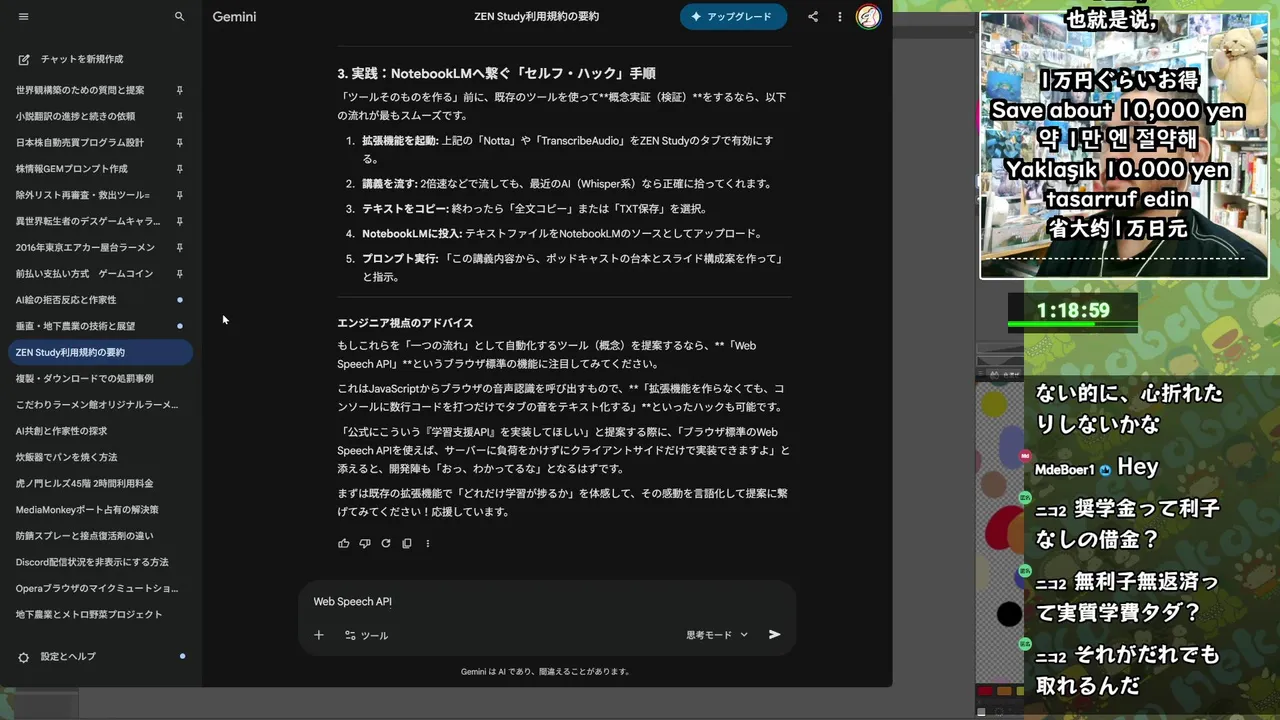Unpin chat 前払い支払い方式 ゲームコイン
This screenshot has width=1280, height=720.
(x=180, y=274)
